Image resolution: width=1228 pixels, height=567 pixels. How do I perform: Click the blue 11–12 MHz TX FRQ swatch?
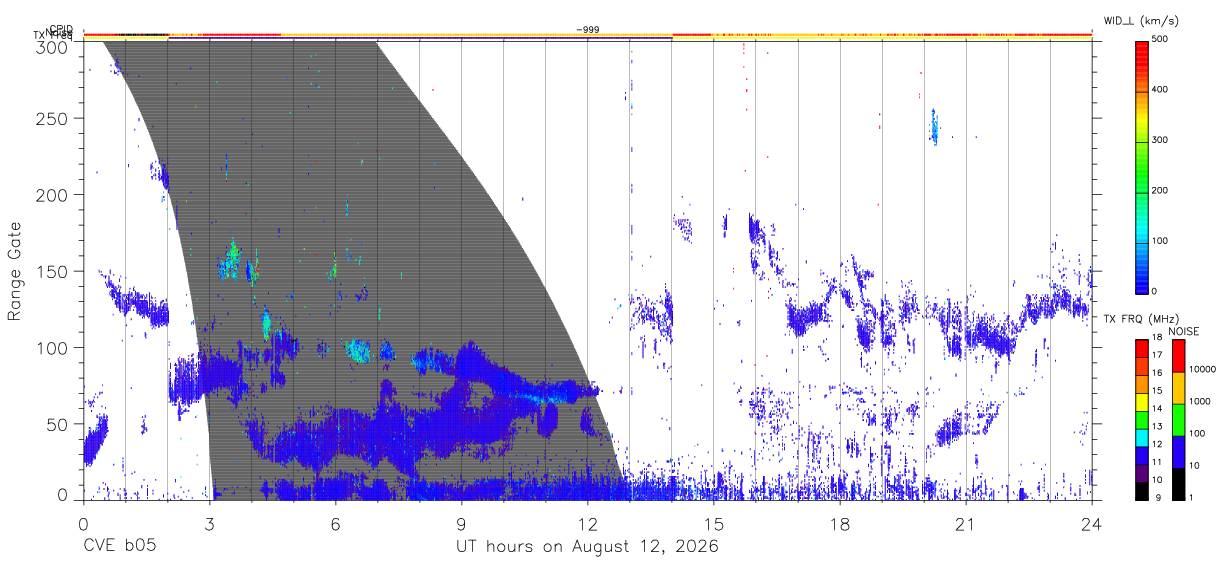tap(1142, 455)
